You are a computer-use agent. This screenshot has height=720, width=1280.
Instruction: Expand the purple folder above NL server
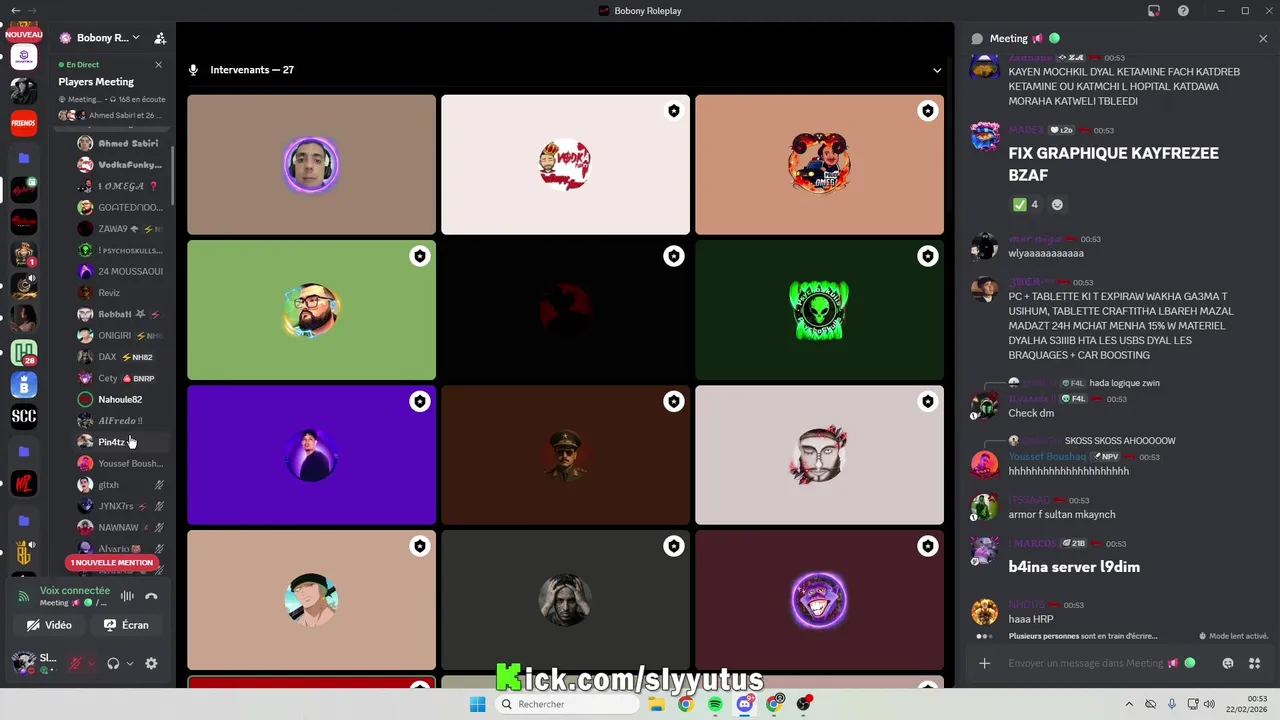coord(24,451)
